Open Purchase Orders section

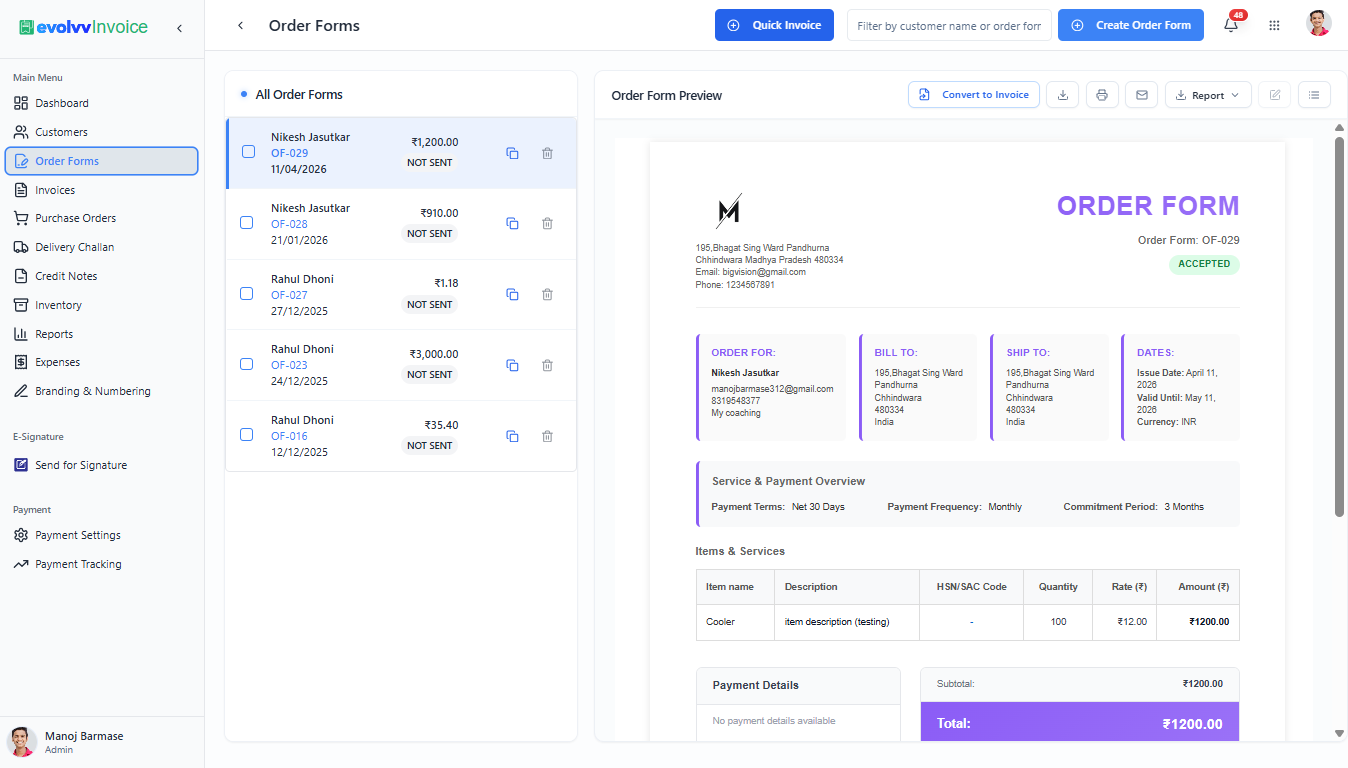point(102,218)
